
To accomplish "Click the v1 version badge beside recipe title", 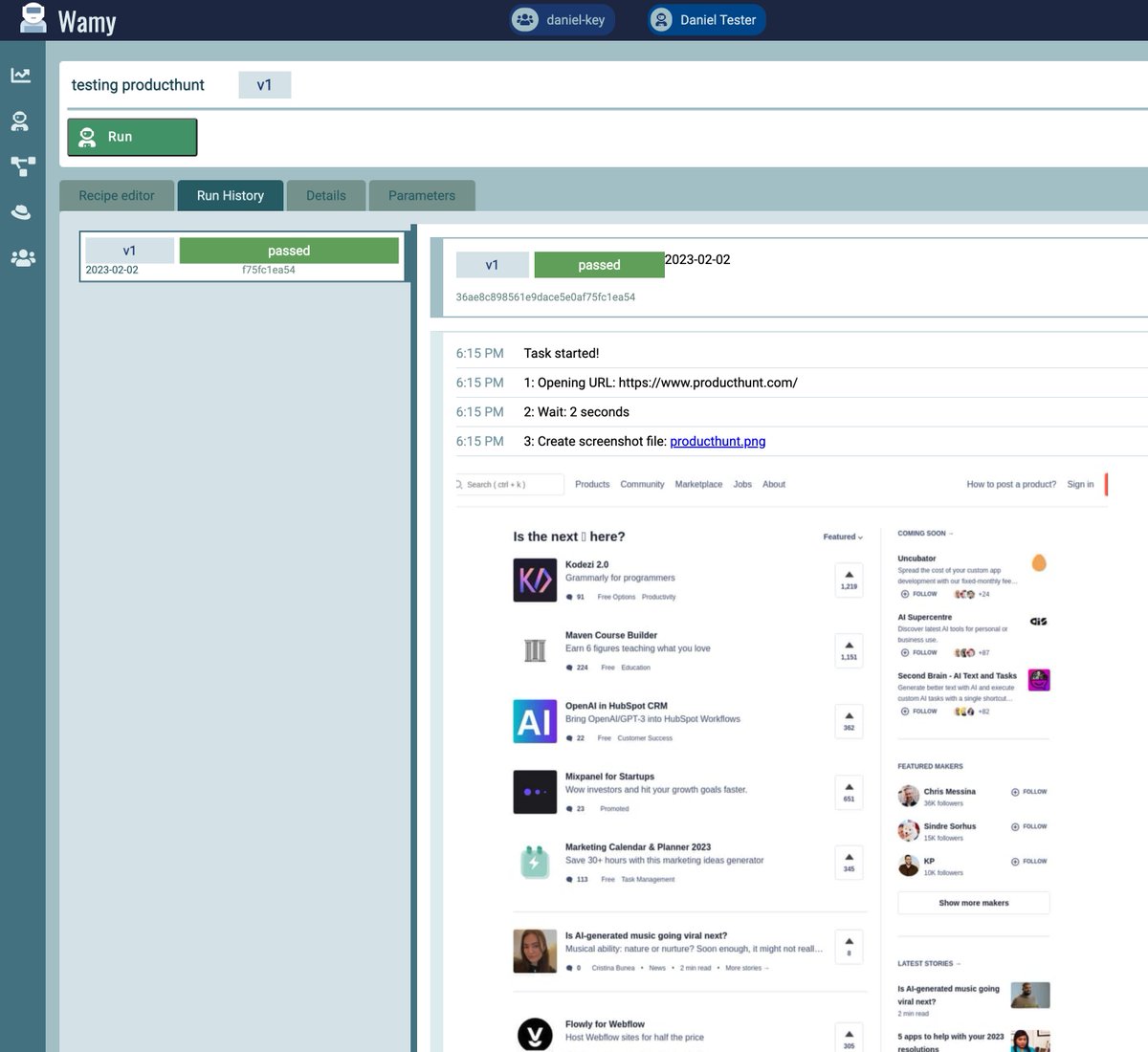I will tap(265, 85).
